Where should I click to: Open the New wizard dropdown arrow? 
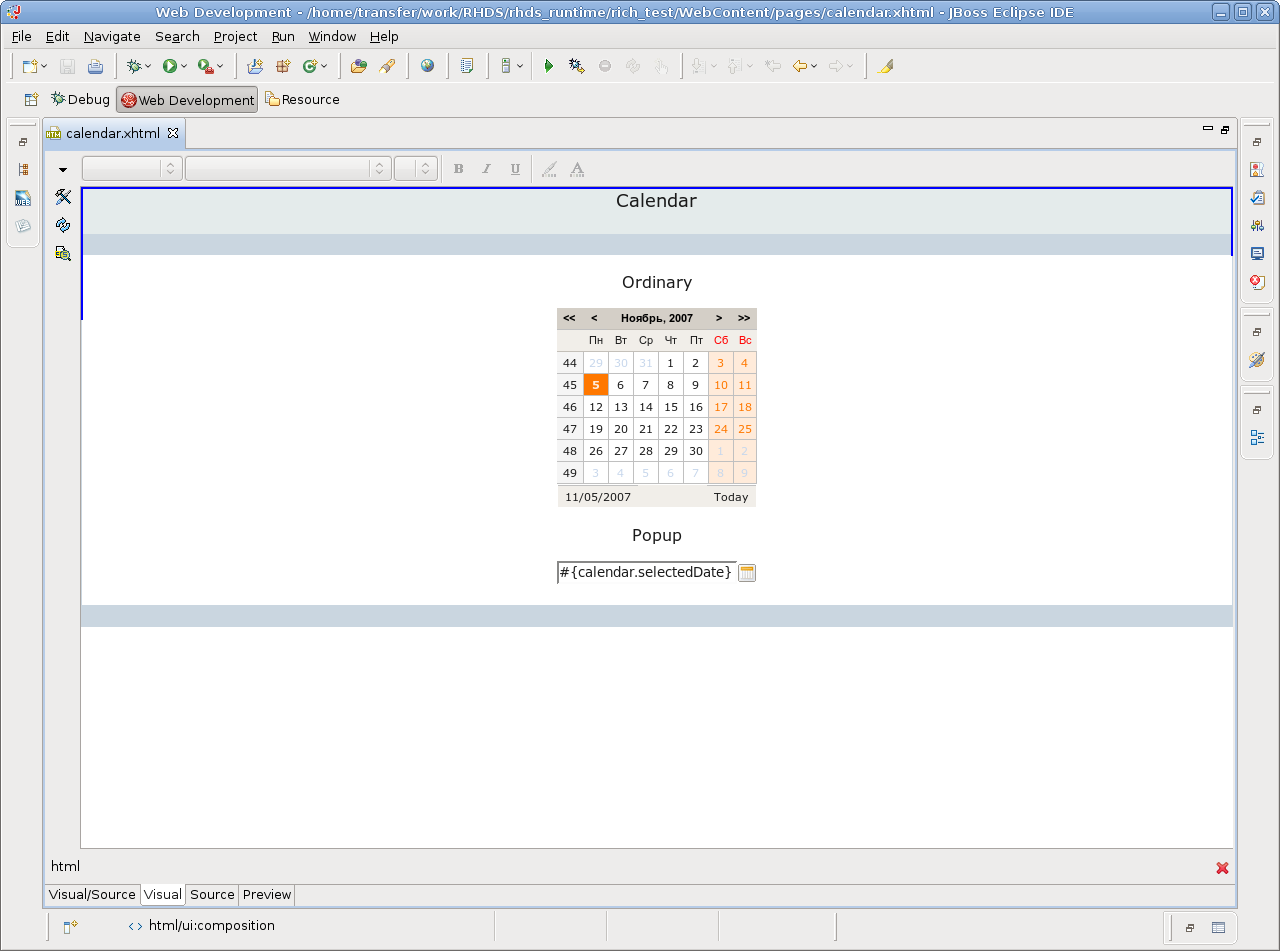(45, 66)
